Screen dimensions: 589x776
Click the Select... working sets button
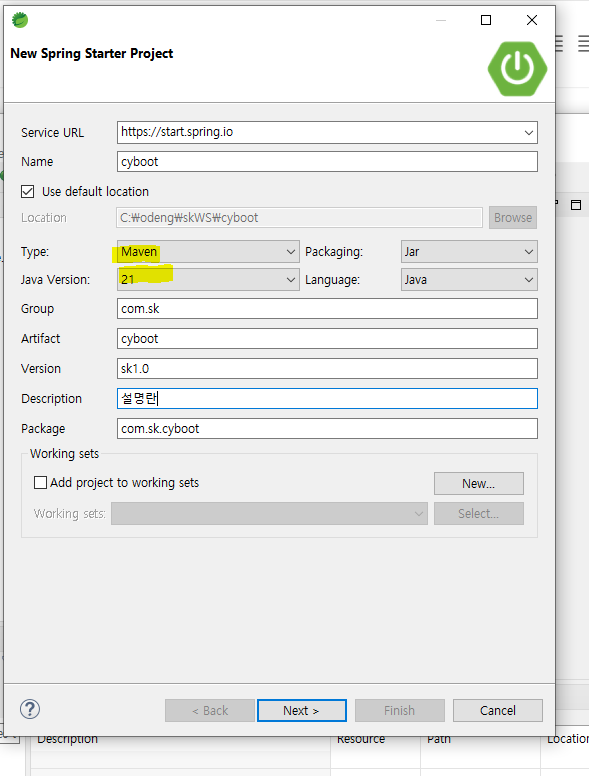pyautogui.click(x=479, y=514)
